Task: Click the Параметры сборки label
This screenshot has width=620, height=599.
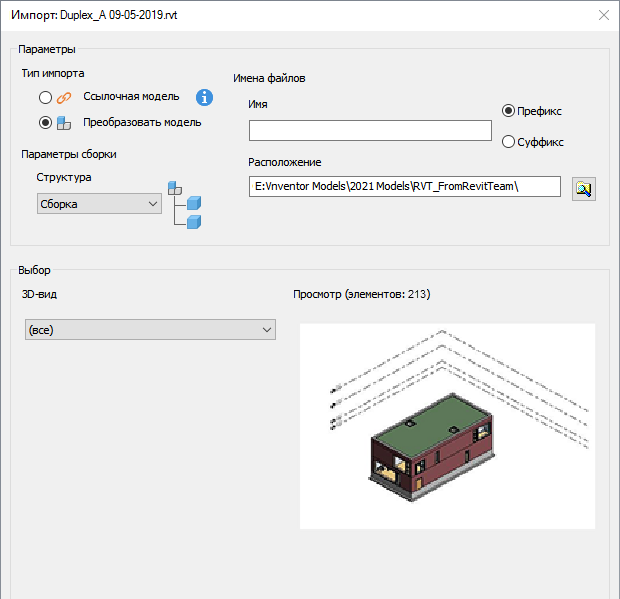Action: [69, 154]
